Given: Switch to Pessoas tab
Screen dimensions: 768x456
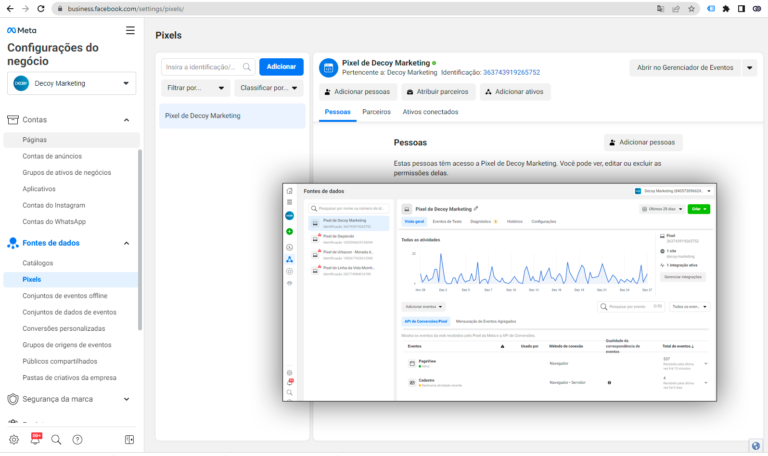Looking at the screenshot, I should click(x=337, y=112).
